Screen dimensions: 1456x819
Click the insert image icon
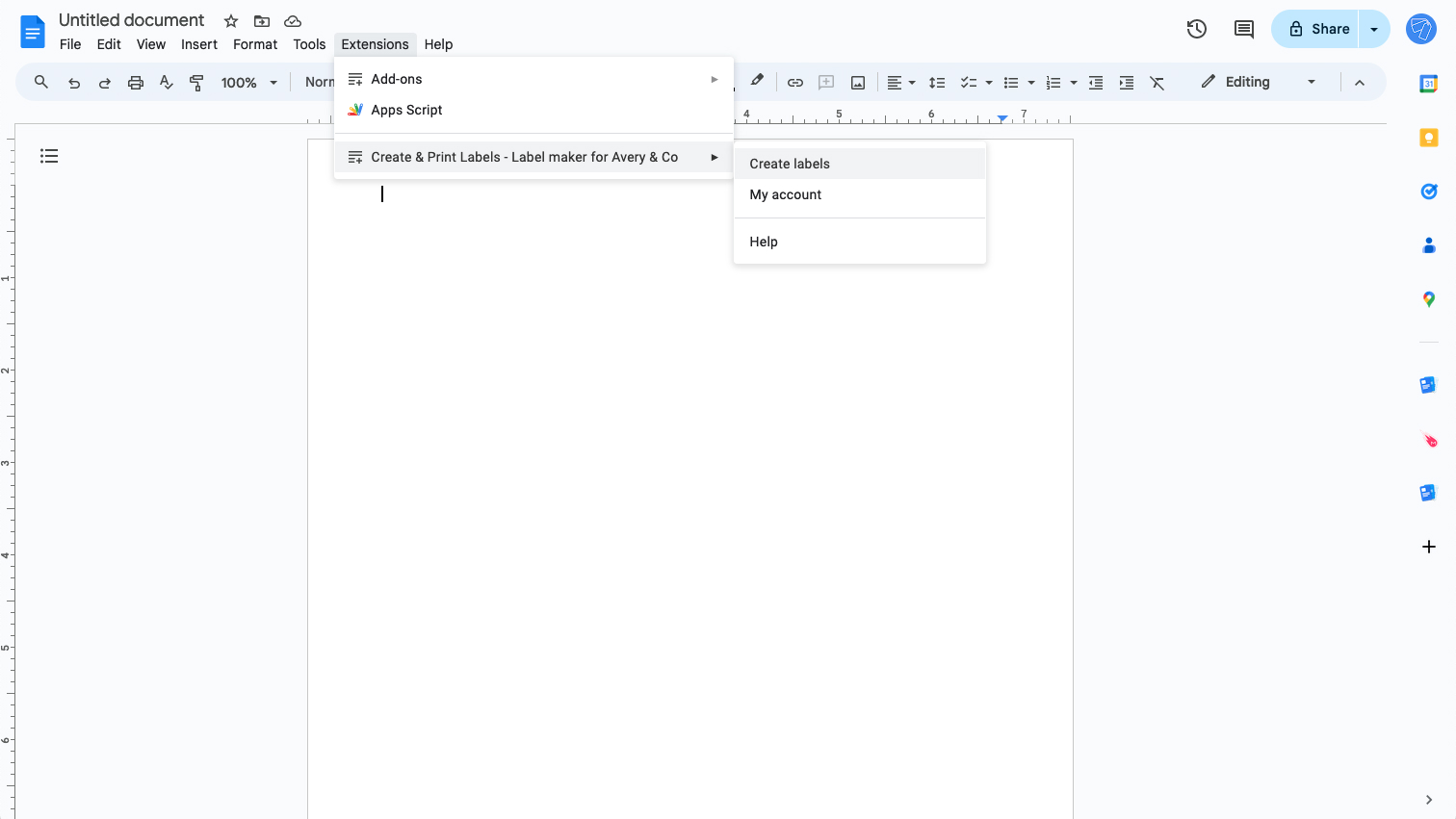point(857,82)
